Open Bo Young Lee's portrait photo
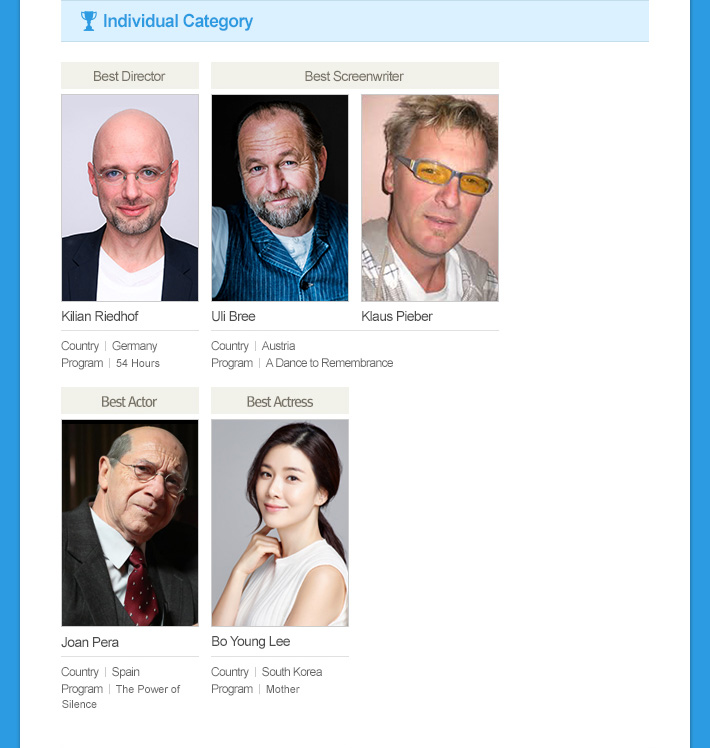Viewport: 710px width, 748px height. click(280, 523)
